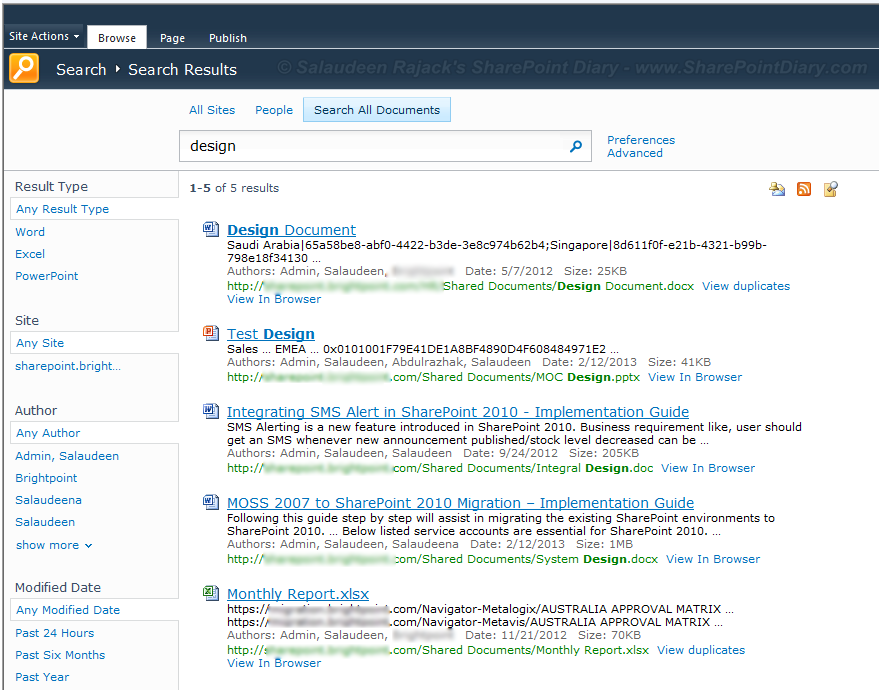Select the All Sites search scope tab
This screenshot has height=690, width=879.
click(212, 110)
